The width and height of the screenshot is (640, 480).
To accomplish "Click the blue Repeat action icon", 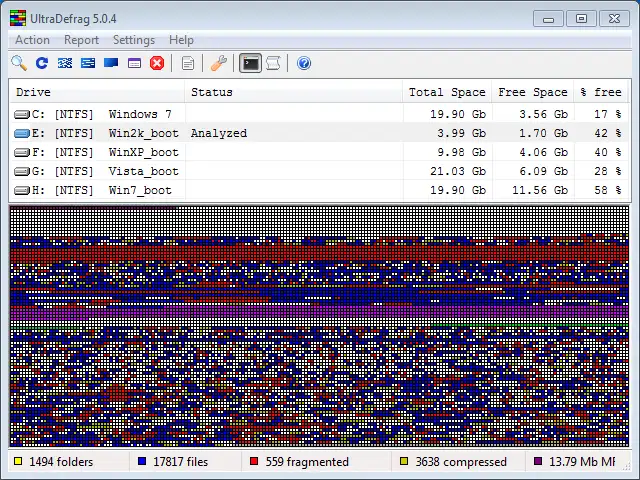I will click(x=42, y=63).
